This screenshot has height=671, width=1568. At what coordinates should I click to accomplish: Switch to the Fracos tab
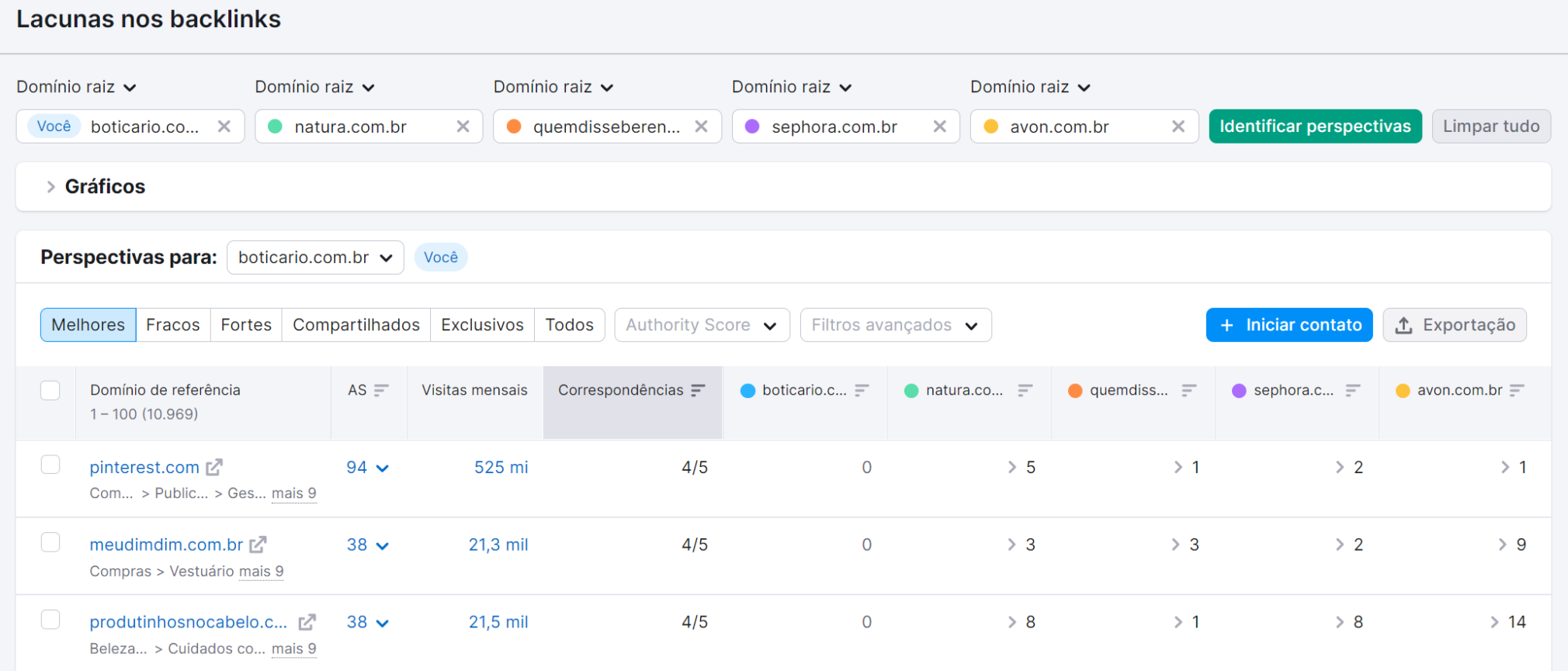click(173, 325)
